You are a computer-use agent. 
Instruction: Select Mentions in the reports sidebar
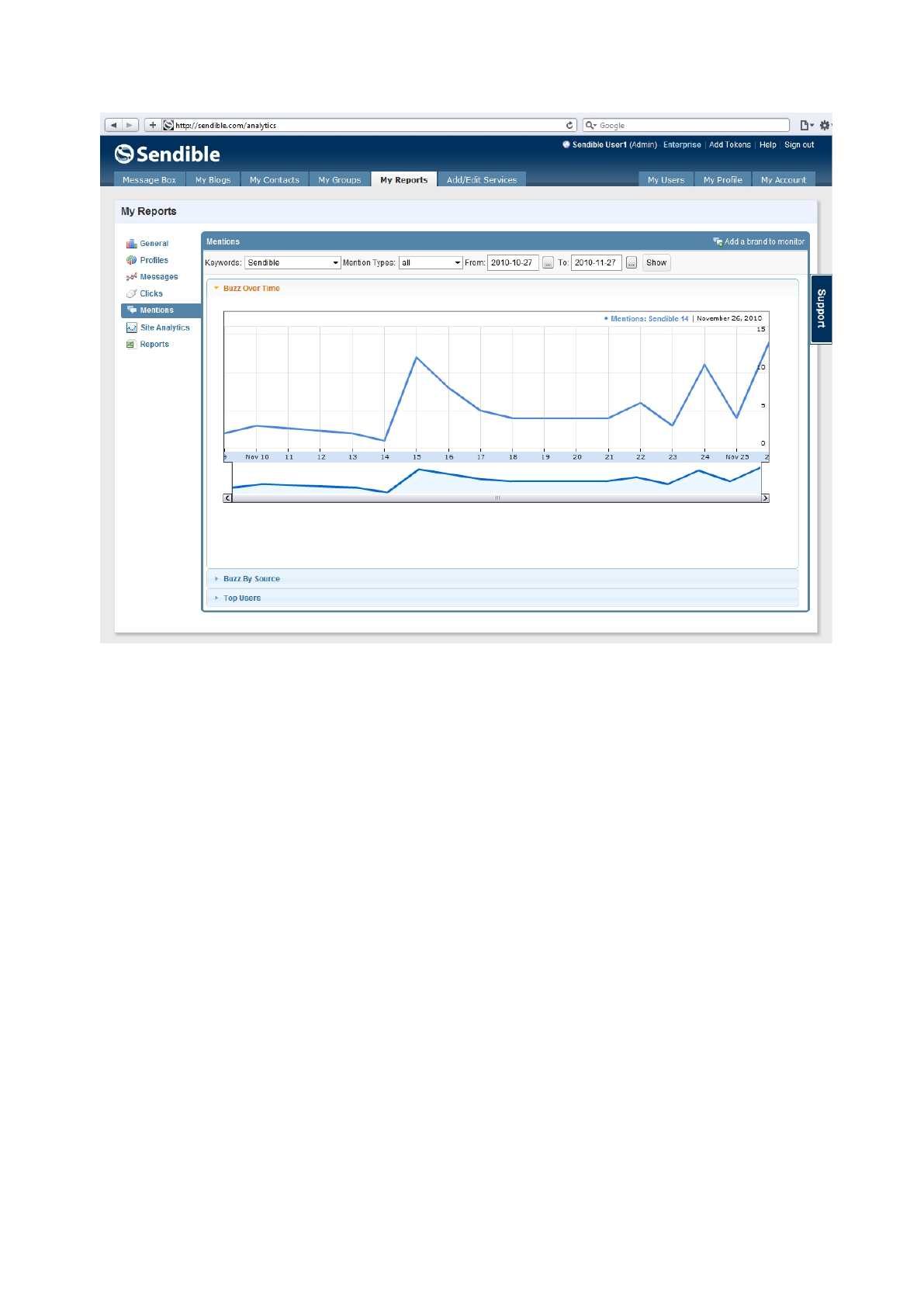[x=161, y=310]
